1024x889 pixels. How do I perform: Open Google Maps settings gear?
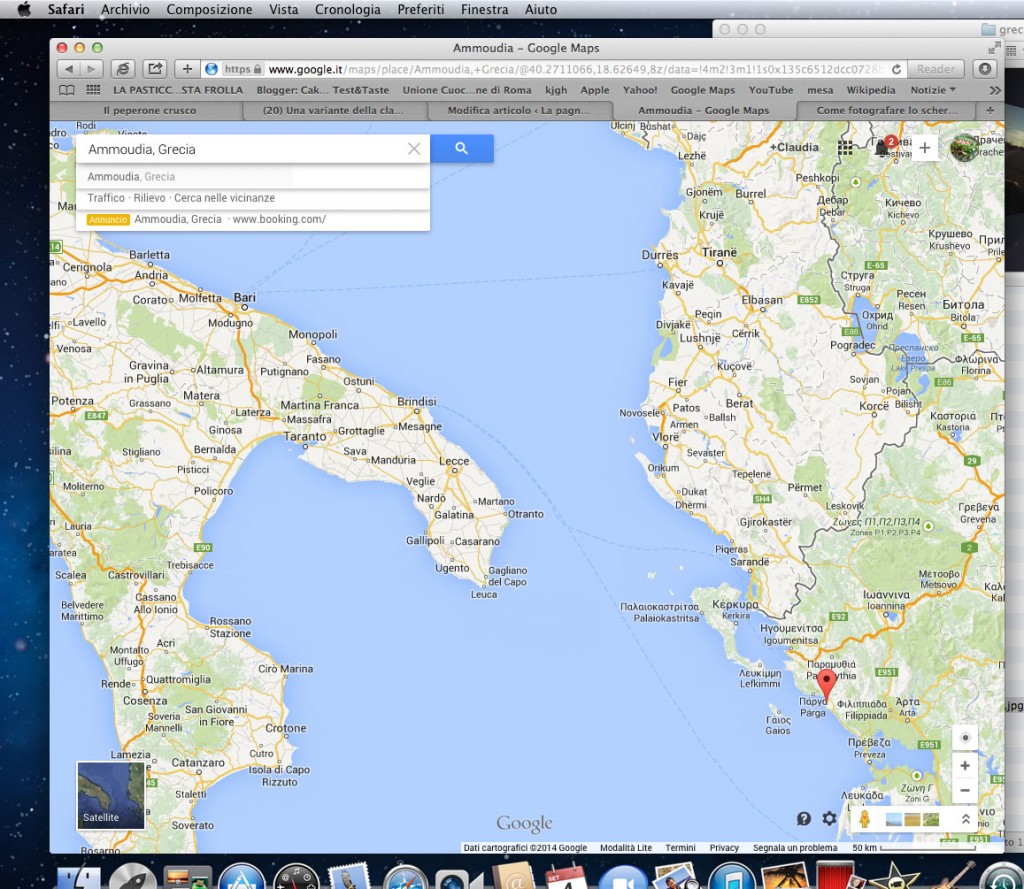829,818
